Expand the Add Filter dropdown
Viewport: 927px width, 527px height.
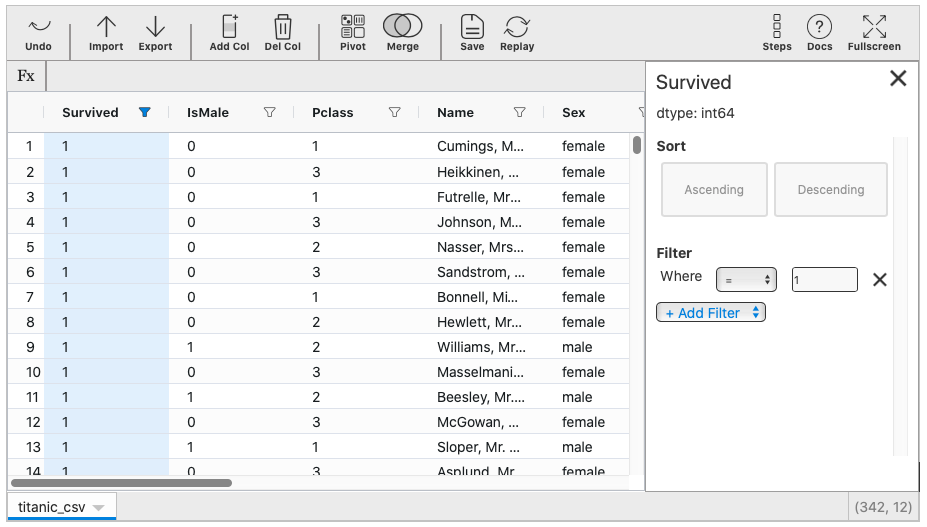point(710,313)
